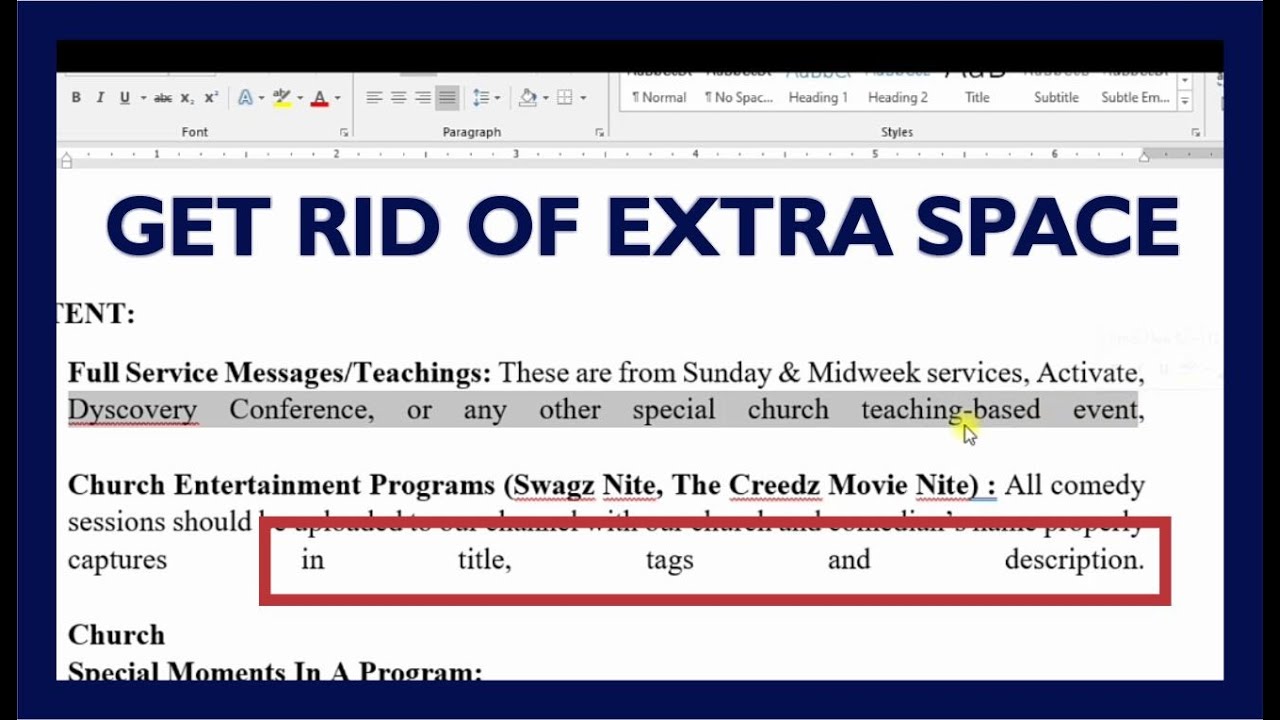Open Styles pane launcher
The image size is (1280, 720).
(1195, 132)
